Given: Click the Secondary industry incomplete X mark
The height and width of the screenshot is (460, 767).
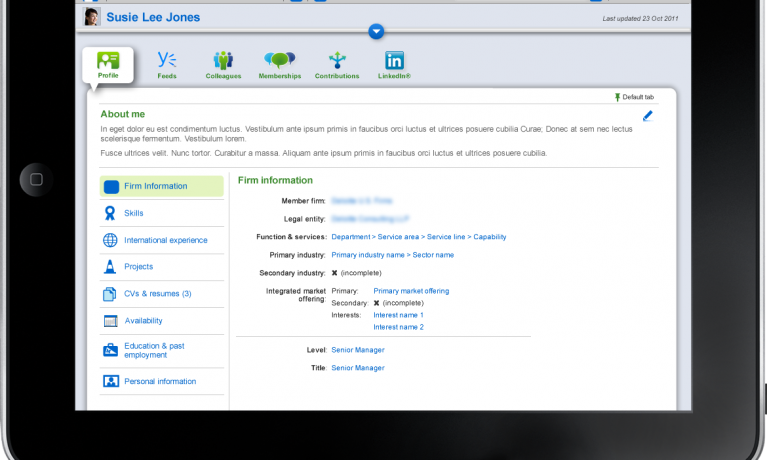Looking at the screenshot, I should 335,273.
